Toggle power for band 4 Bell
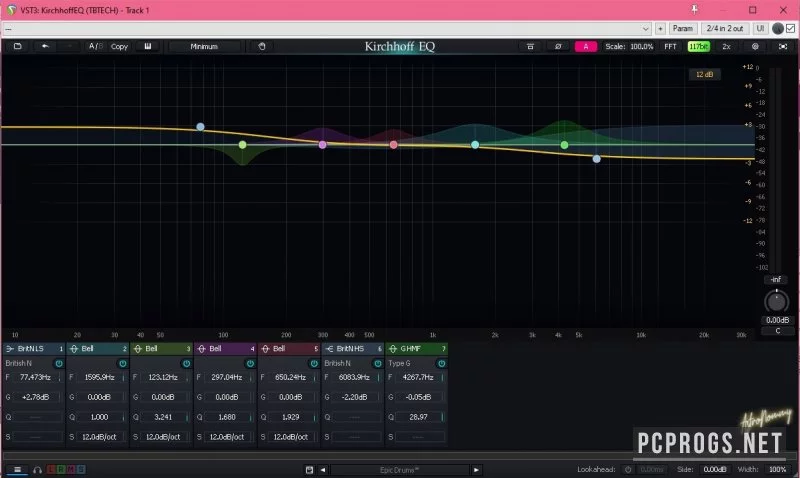This screenshot has height=478, width=800. pyautogui.click(x=250, y=364)
